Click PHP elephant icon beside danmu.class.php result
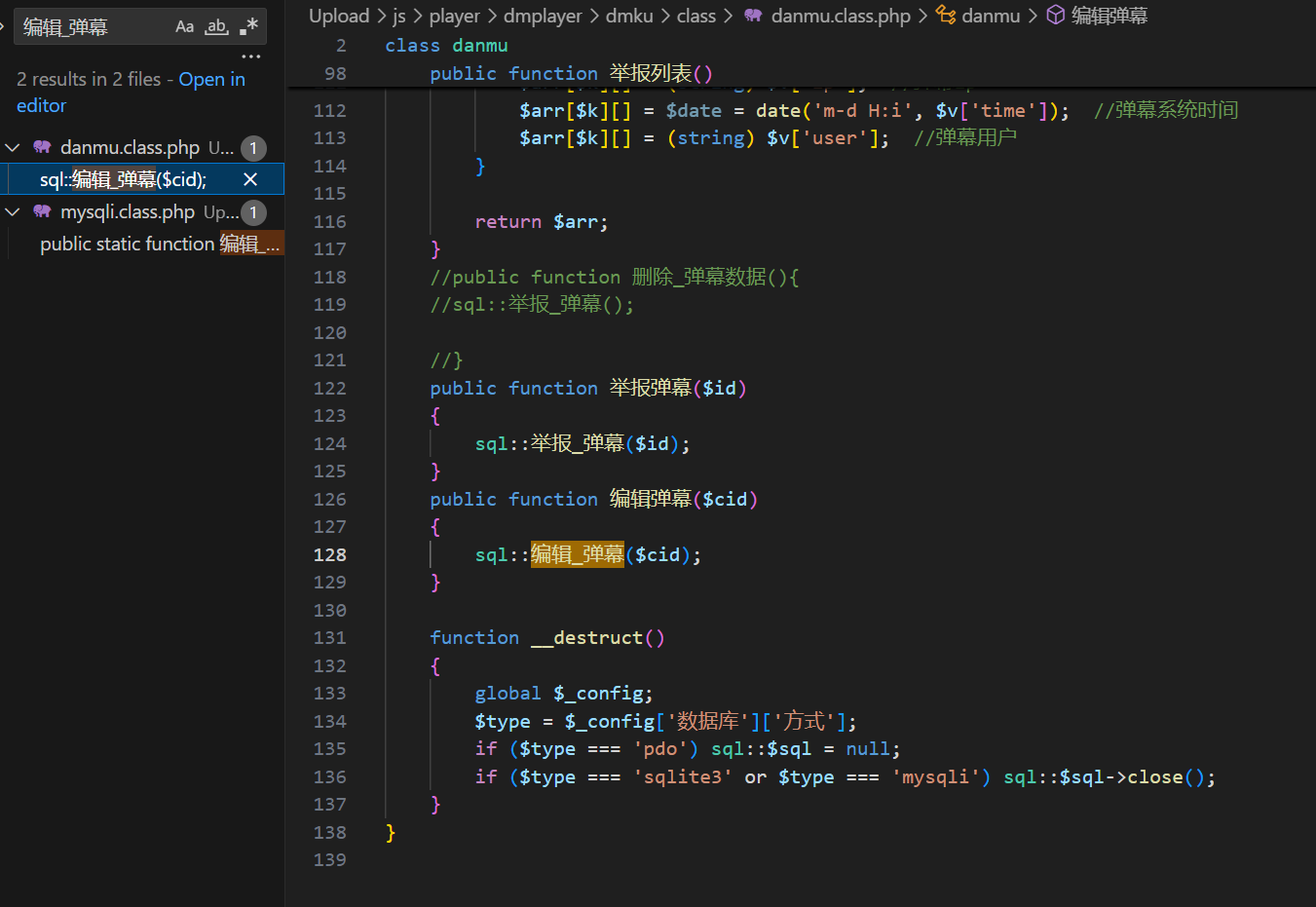 click(x=42, y=147)
